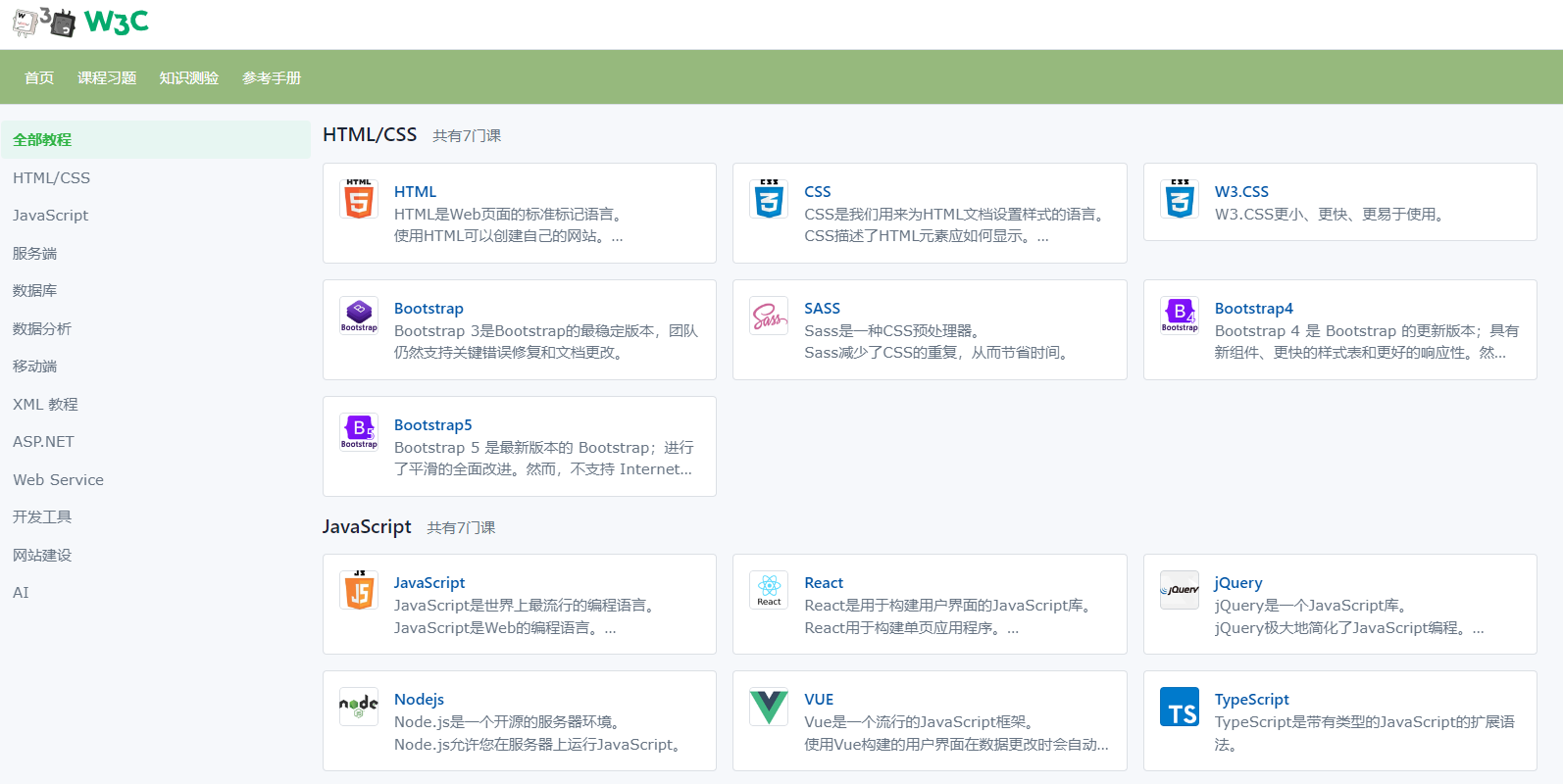This screenshot has height=784, width=1563.
Task: Click the jQuery description text
Action: coord(1349,616)
